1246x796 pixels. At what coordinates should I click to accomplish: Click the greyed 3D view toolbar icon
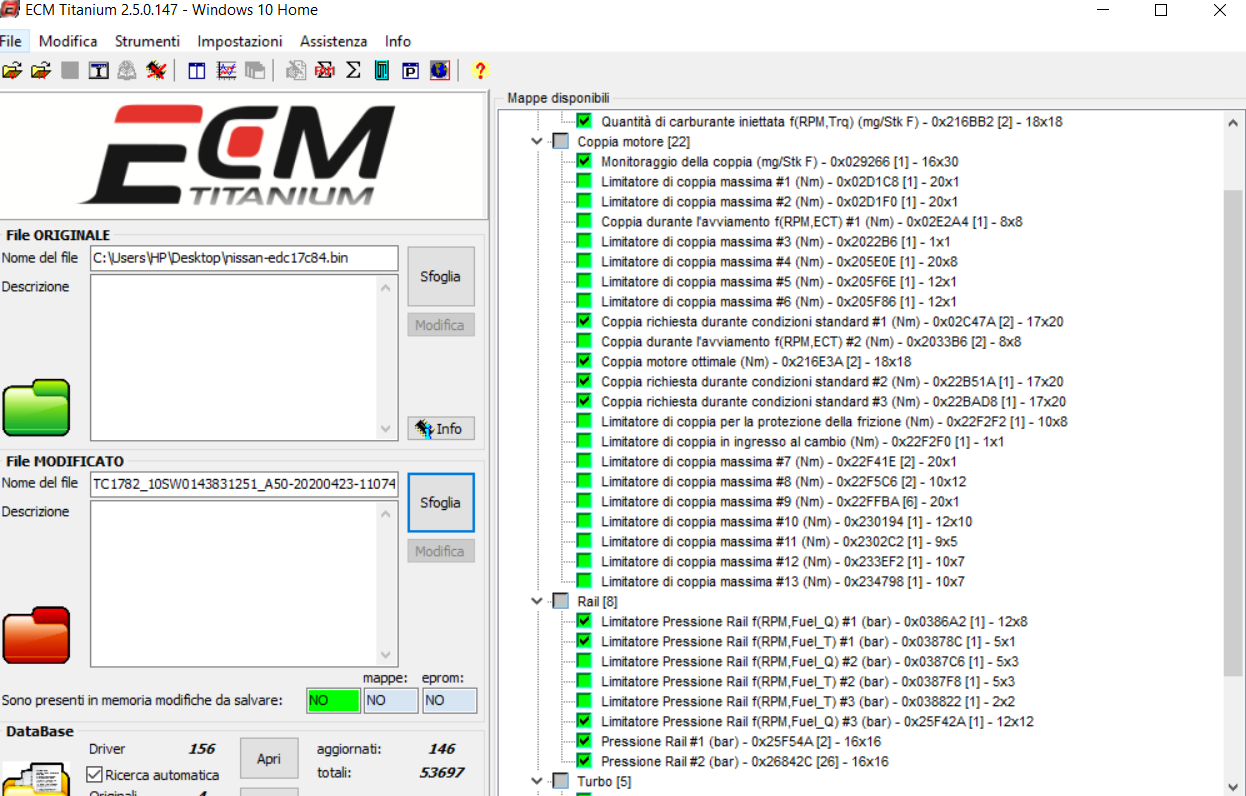255,70
